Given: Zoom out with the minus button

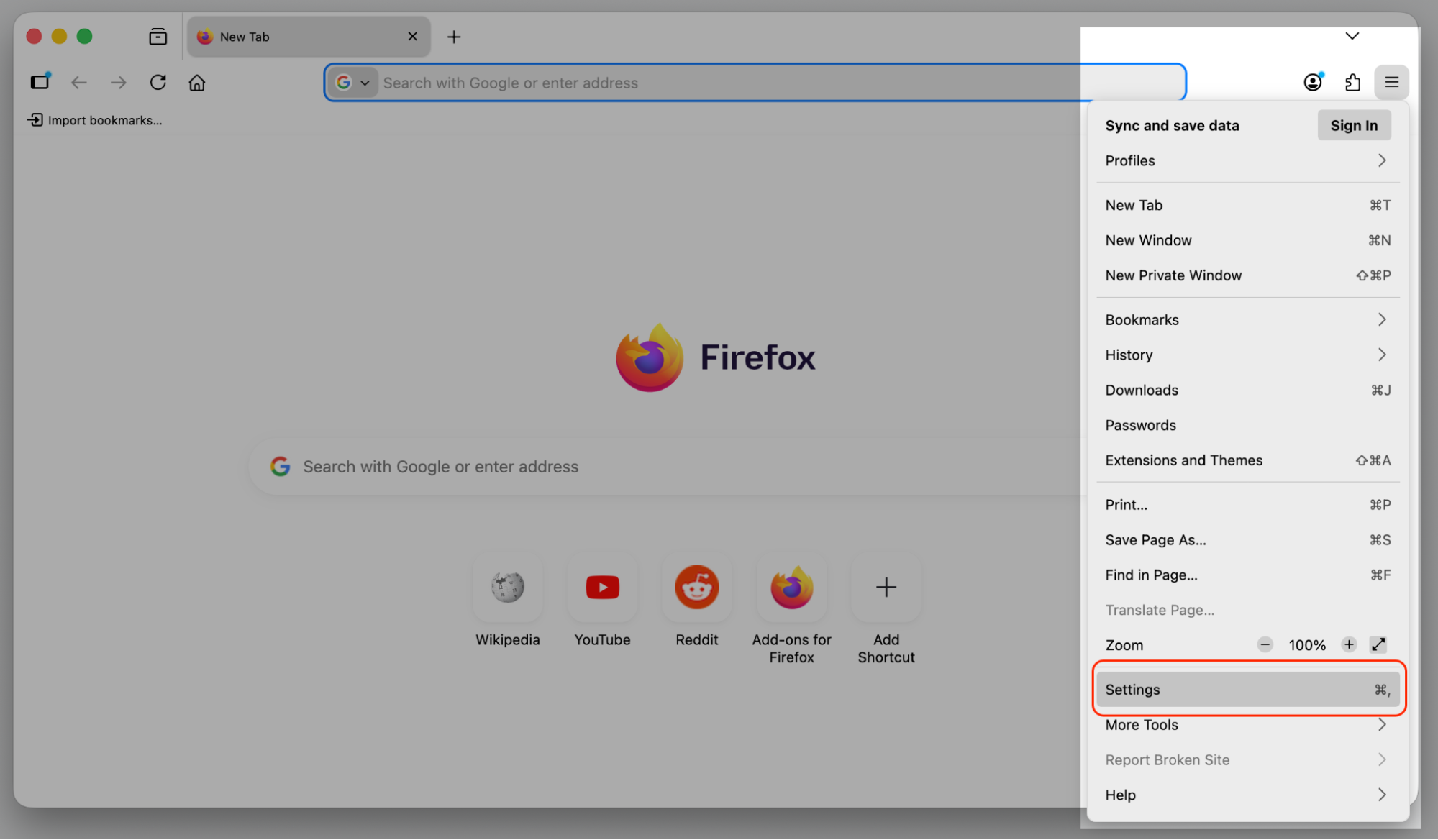Looking at the screenshot, I should (x=1265, y=645).
